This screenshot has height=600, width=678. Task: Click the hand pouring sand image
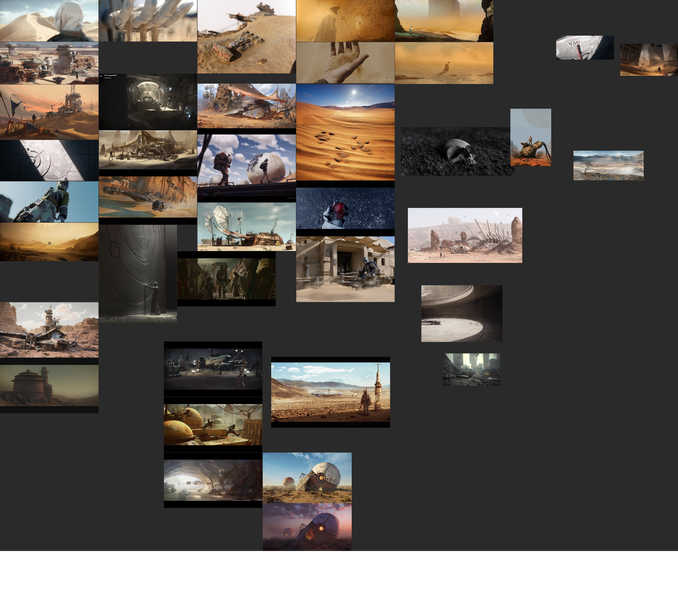click(x=345, y=63)
